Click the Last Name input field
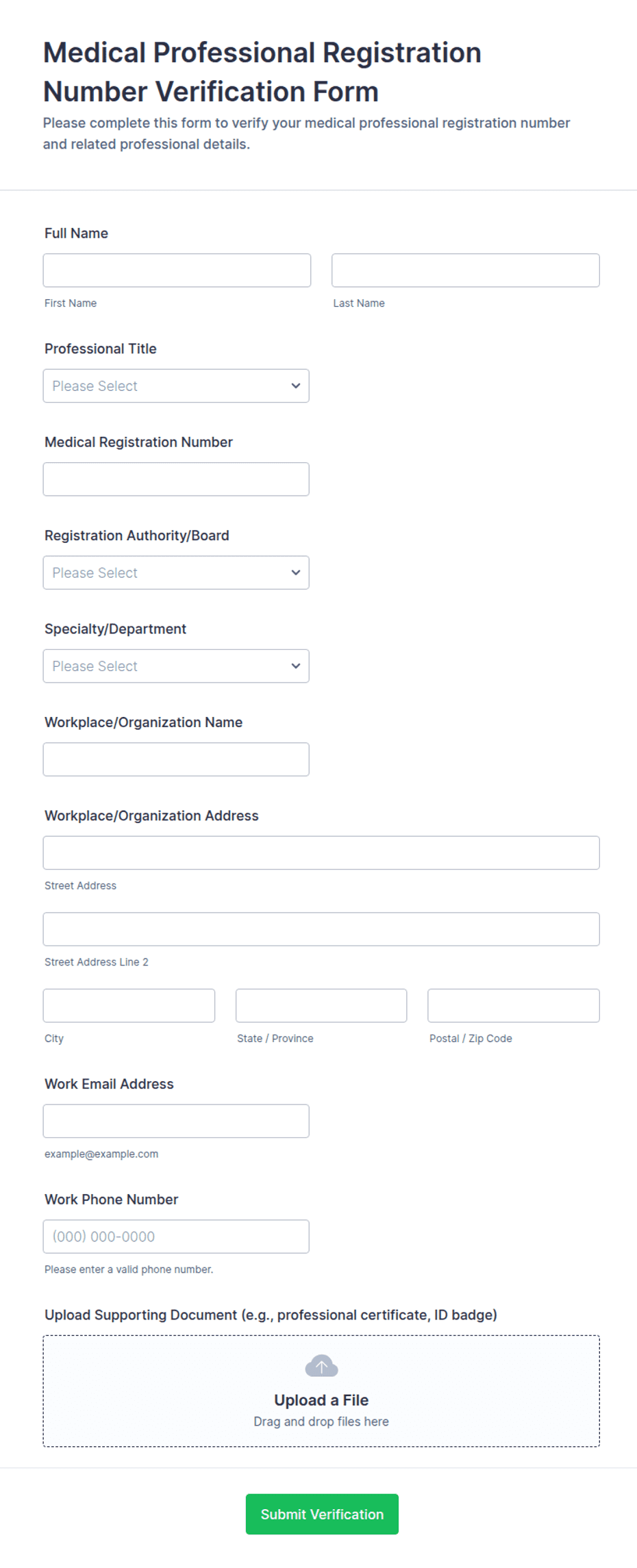The image size is (637, 1568). [x=465, y=270]
